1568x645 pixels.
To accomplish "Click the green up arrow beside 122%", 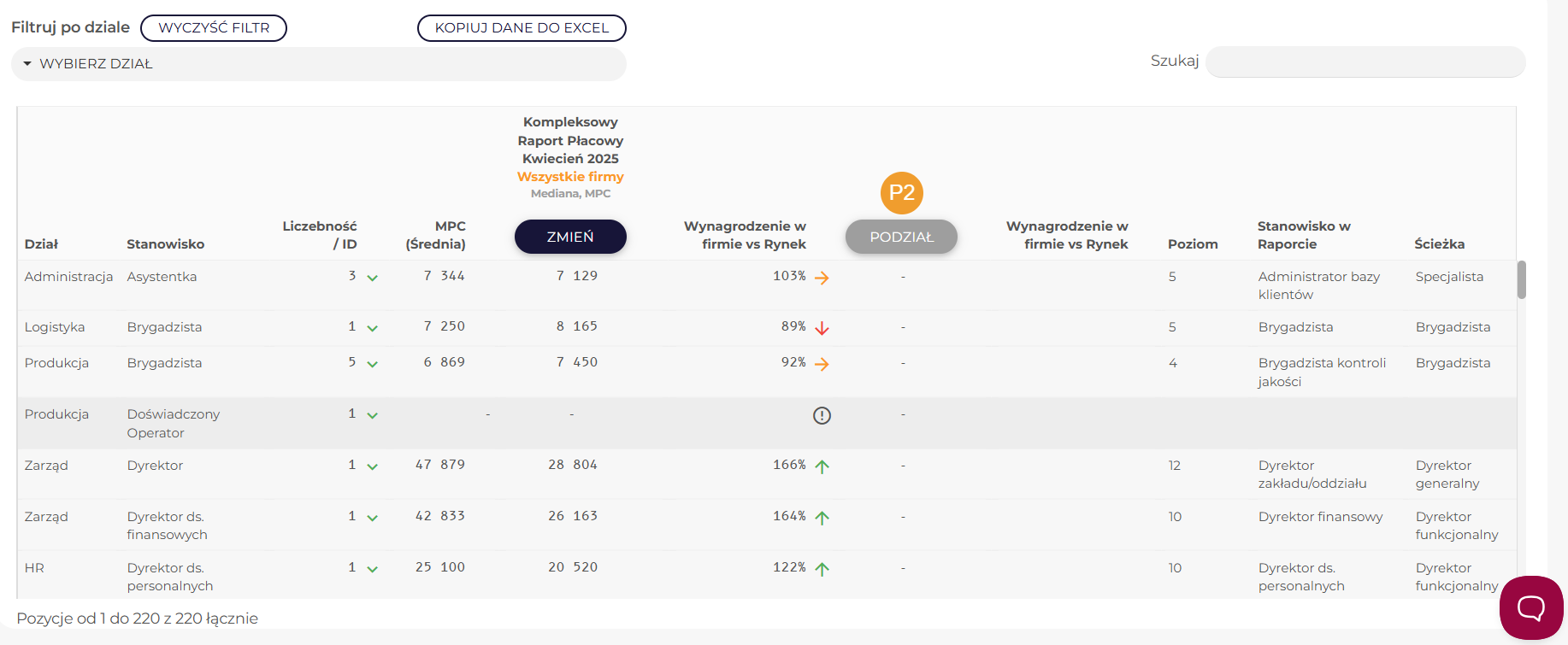I will (x=822, y=569).
